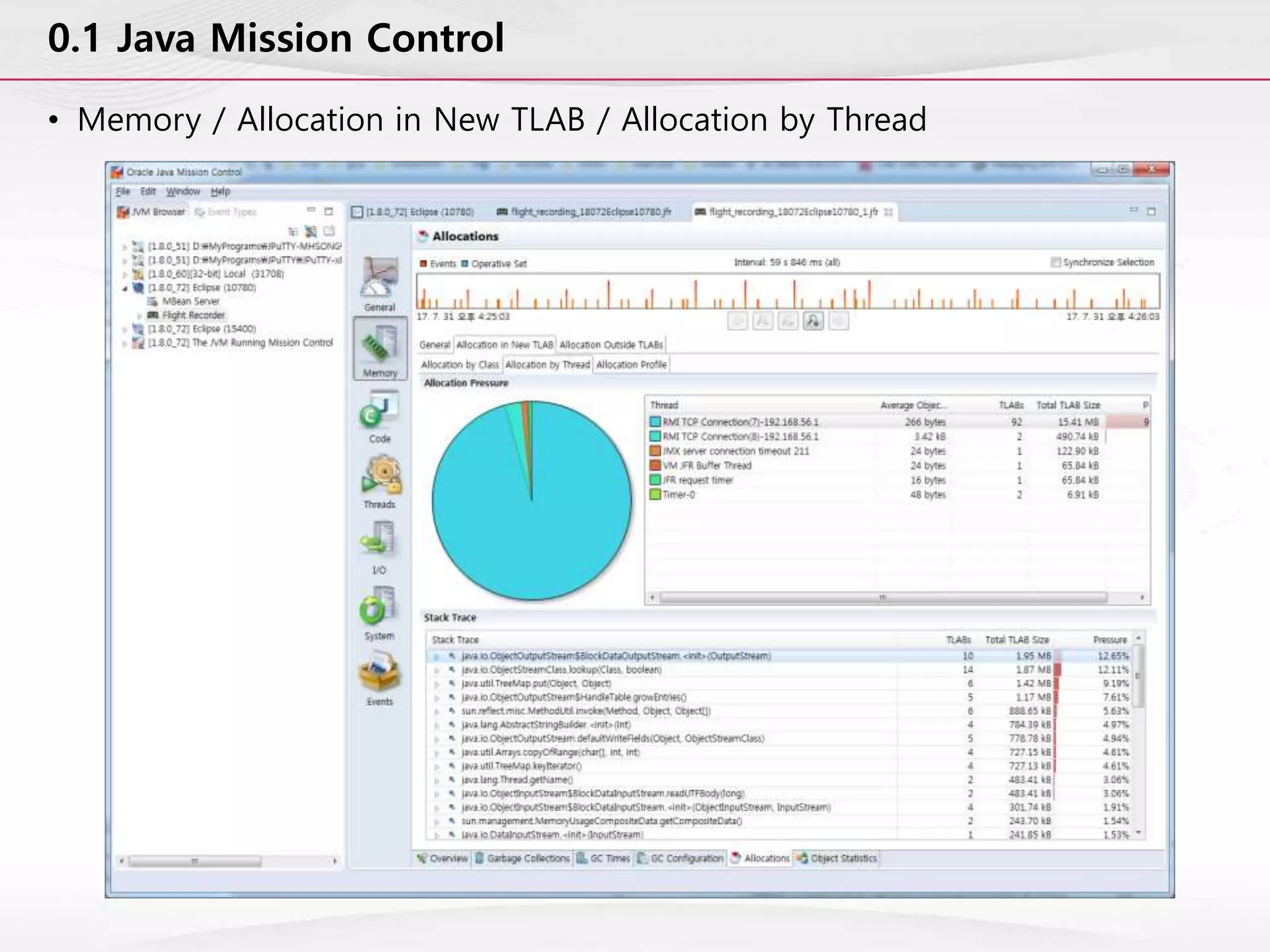Open the Window menu
Screen dimensions: 1270x952
tap(183, 192)
